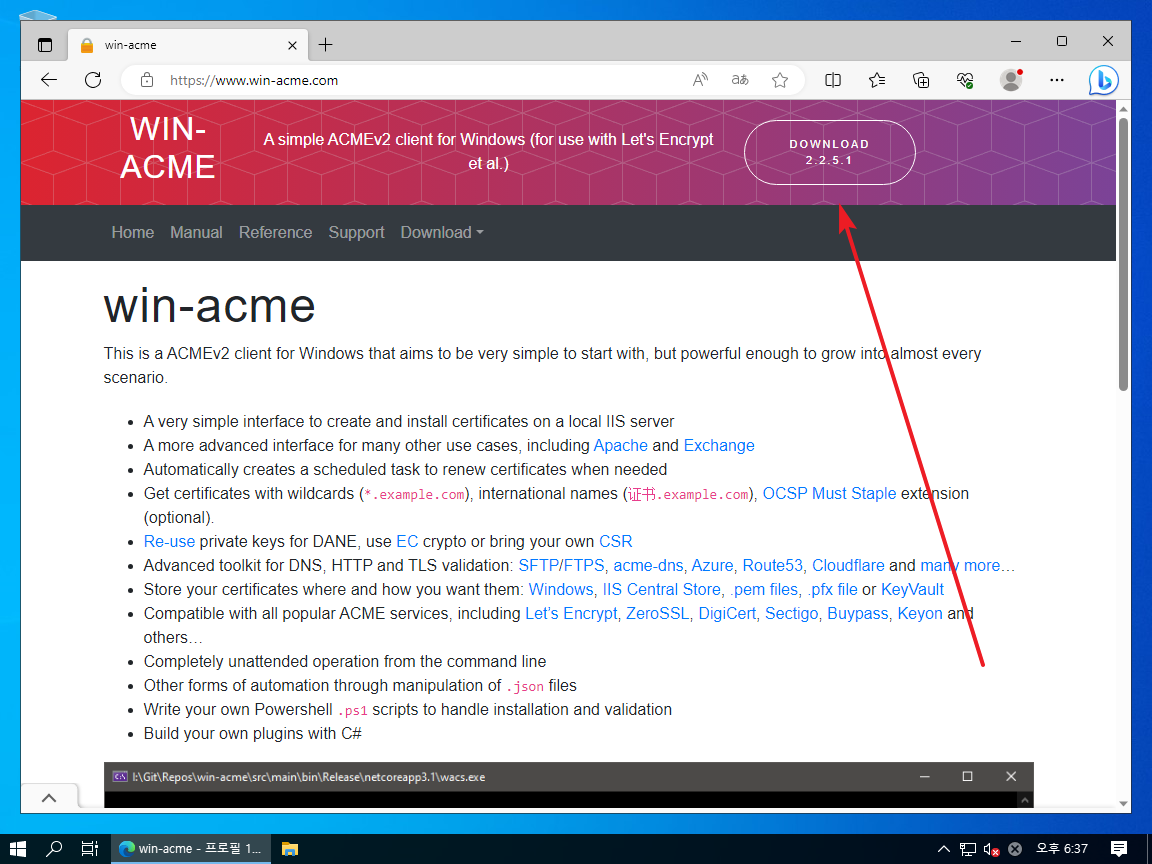
Task: Go to Home in navigation bar
Action: [x=133, y=232]
